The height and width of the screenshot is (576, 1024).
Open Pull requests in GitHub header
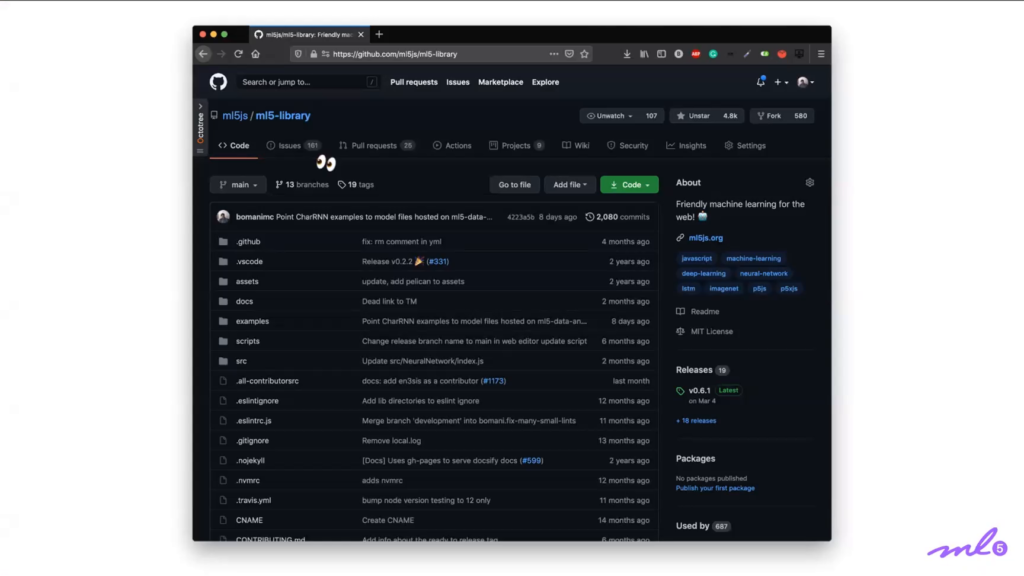pos(414,82)
